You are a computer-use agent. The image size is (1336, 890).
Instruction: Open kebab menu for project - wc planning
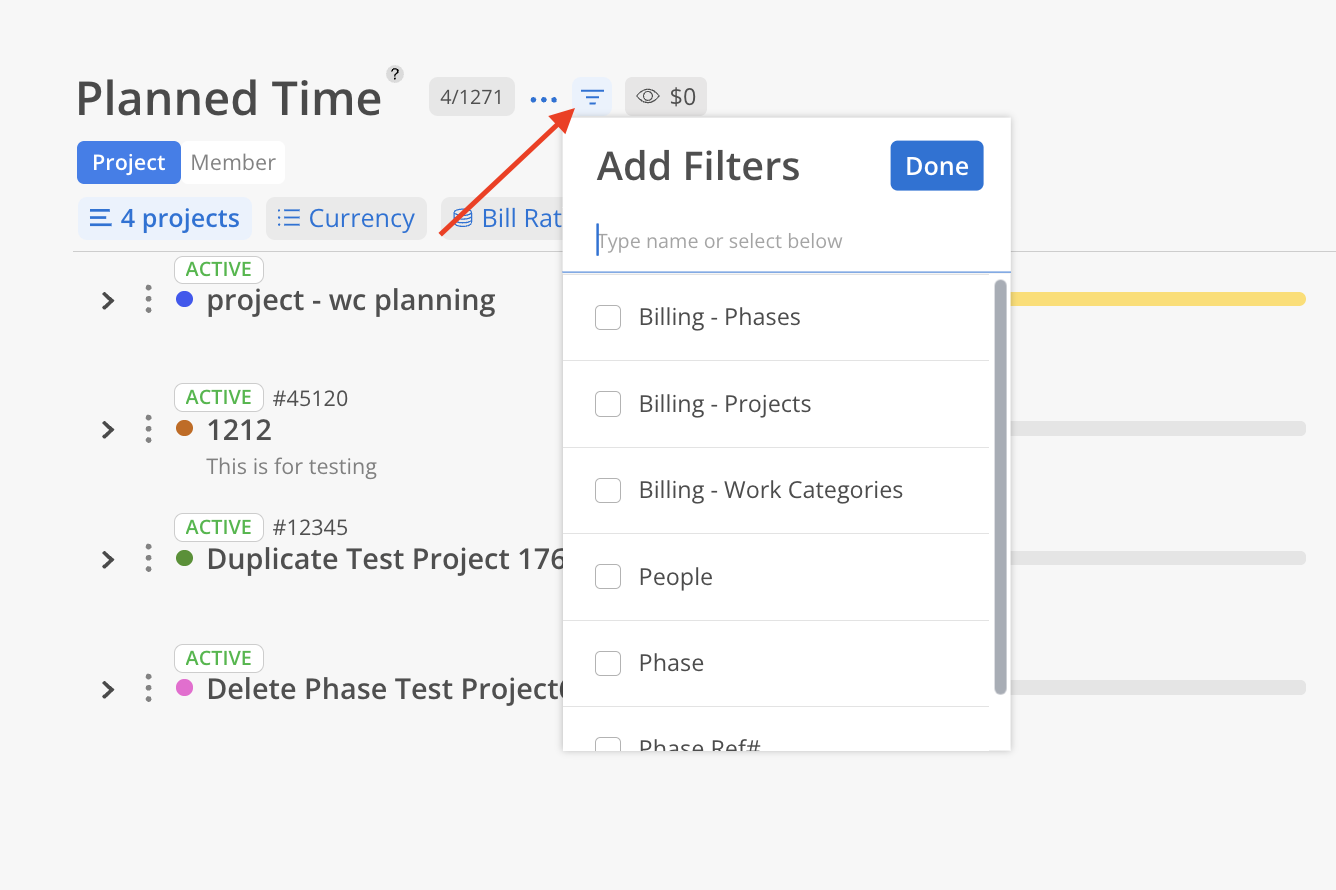point(148,299)
